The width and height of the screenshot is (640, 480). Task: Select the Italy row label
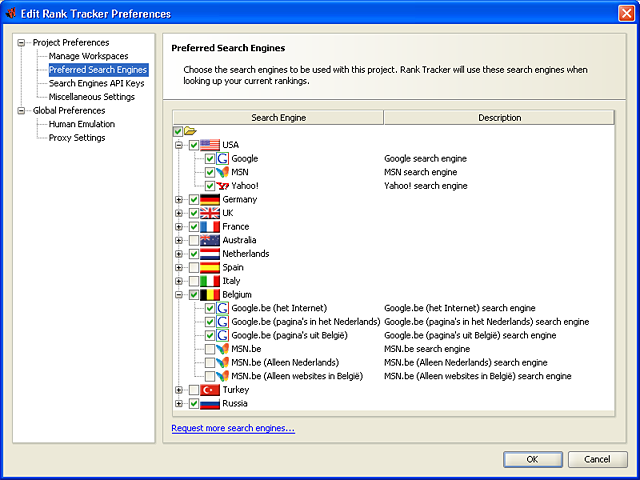coord(231,281)
